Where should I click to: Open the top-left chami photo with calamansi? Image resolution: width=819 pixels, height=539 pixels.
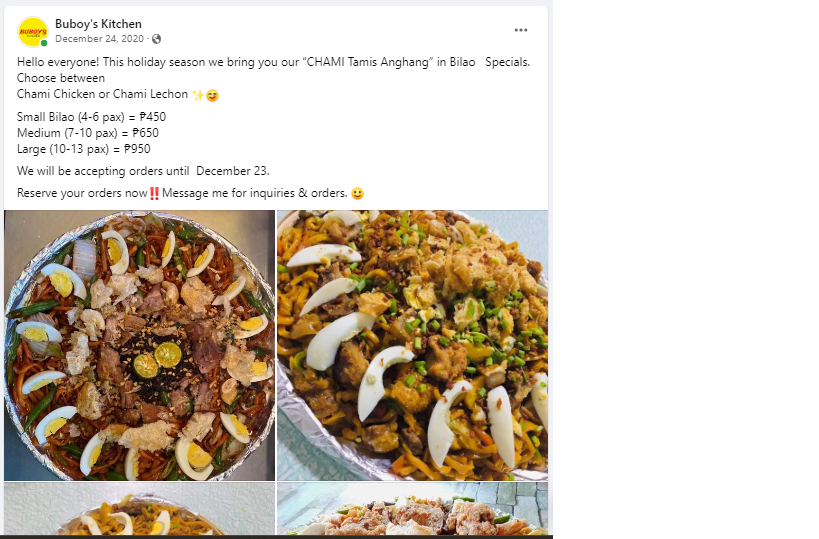coord(139,345)
